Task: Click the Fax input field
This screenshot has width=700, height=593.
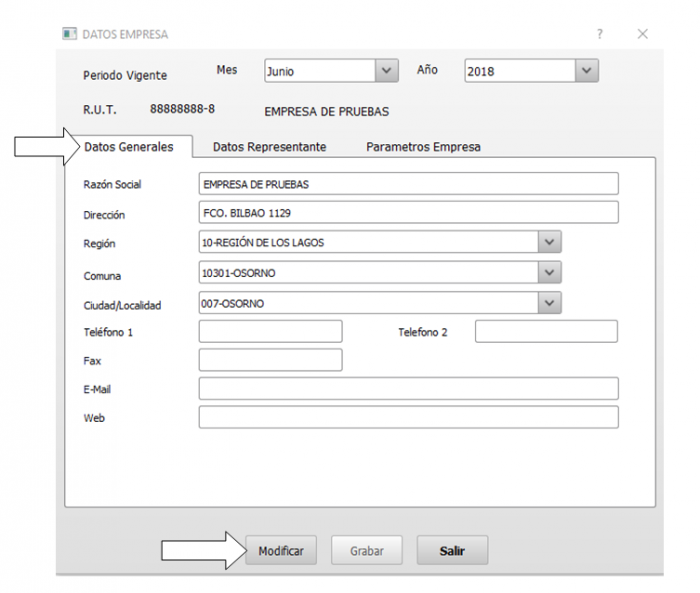Action: point(270,360)
